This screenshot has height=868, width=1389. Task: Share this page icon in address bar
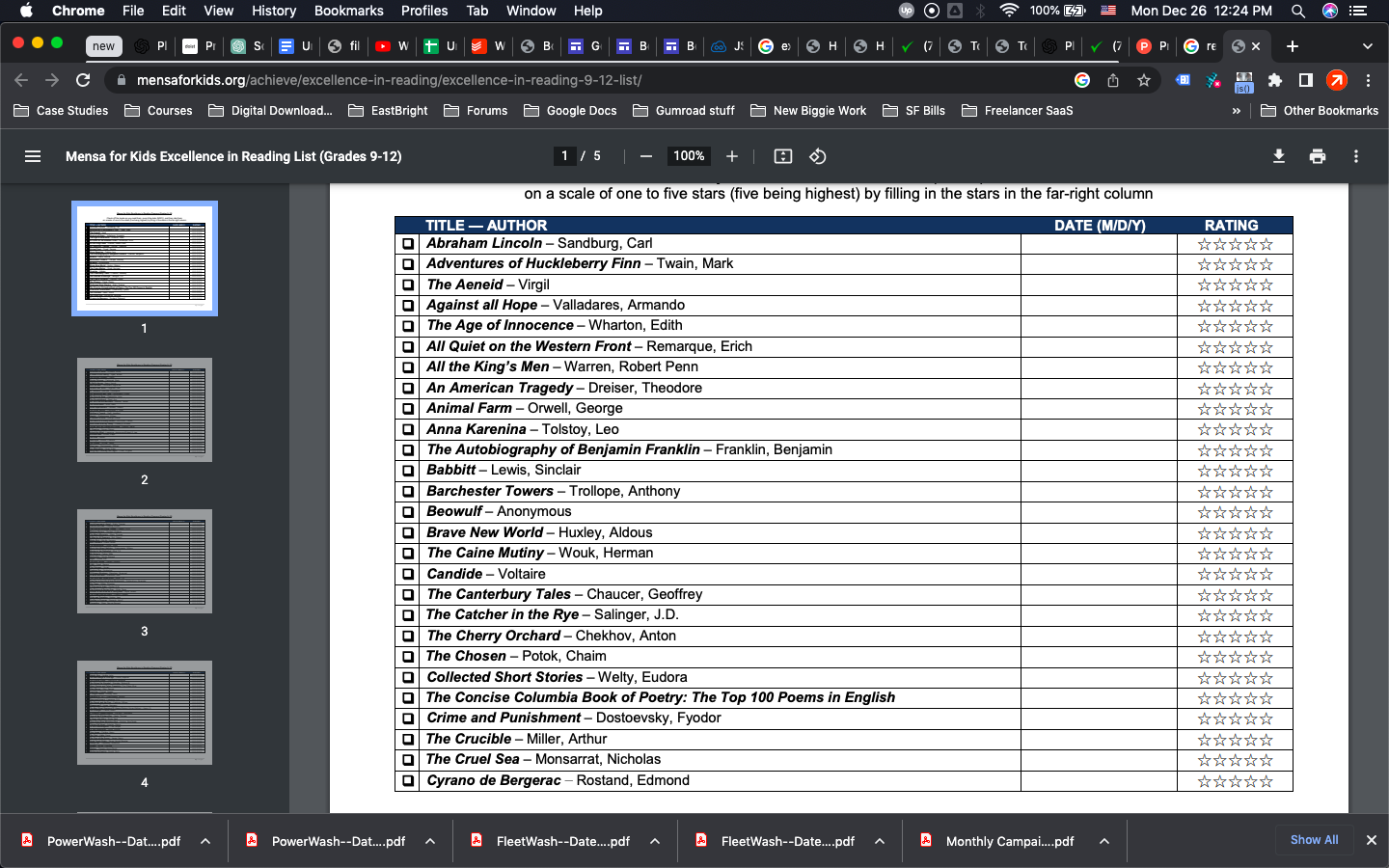tap(1113, 80)
